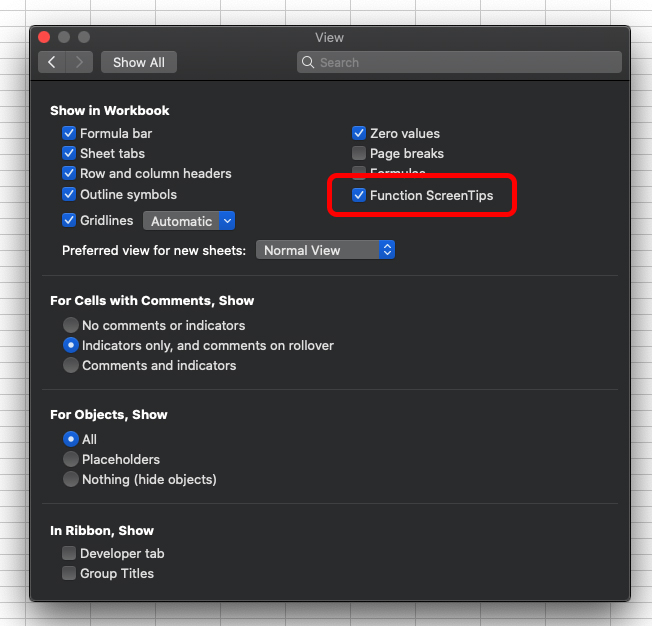
Task: Select Comments and indicators option
Action: point(71,365)
